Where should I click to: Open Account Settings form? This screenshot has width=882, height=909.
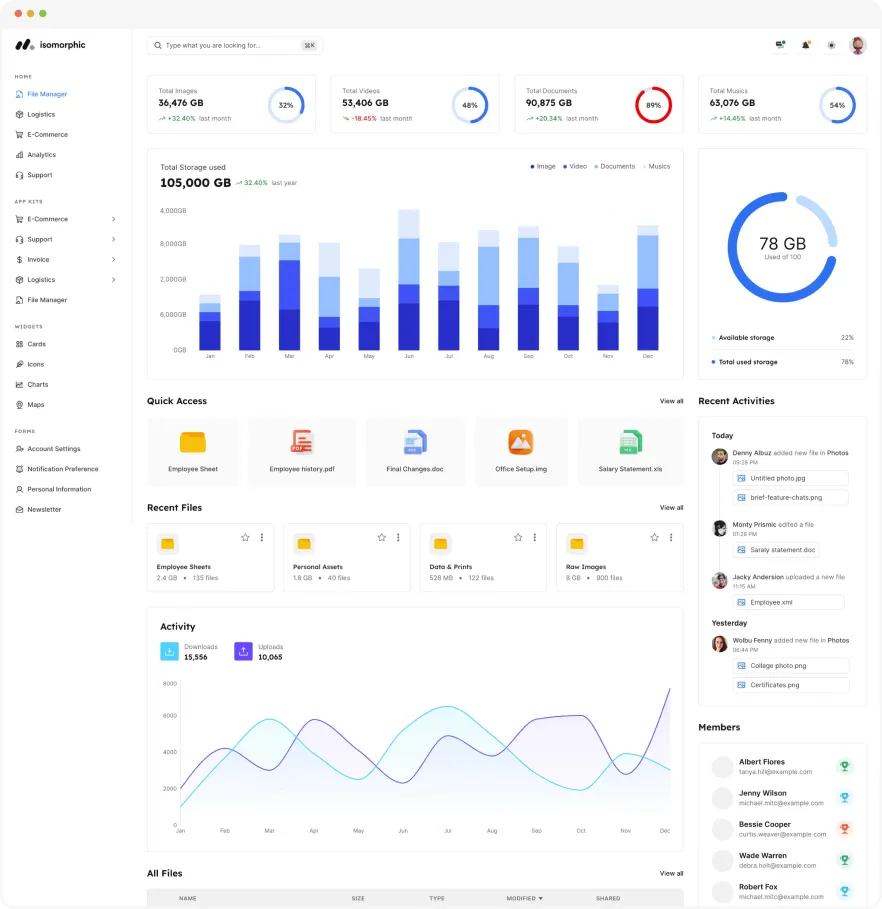(48, 449)
